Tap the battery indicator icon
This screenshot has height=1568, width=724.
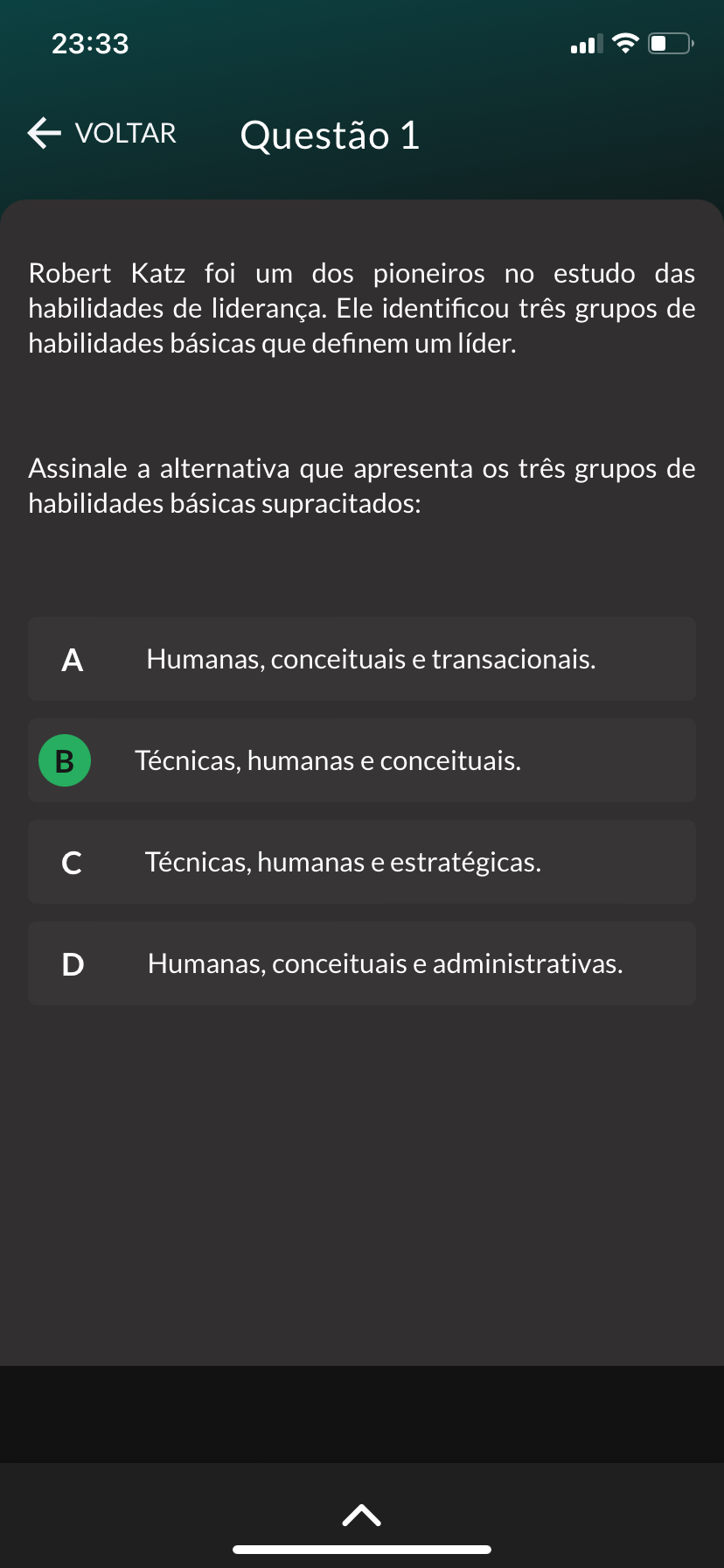pyautogui.click(x=672, y=43)
